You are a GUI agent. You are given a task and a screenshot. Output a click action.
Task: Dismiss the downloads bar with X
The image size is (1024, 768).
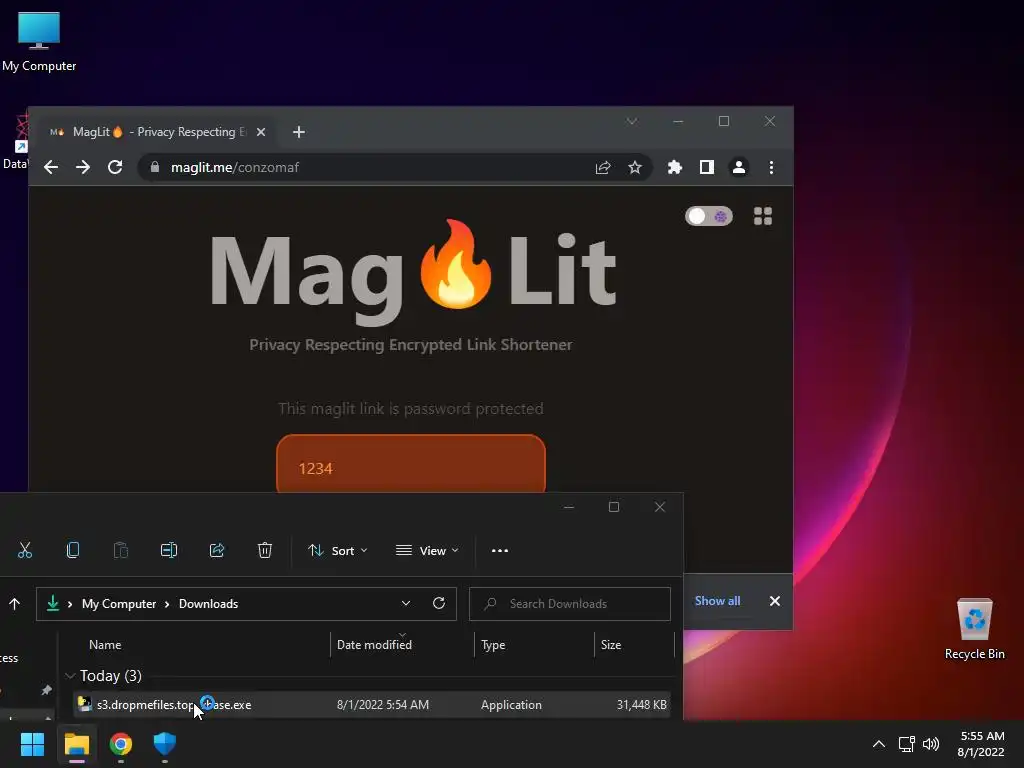[775, 601]
